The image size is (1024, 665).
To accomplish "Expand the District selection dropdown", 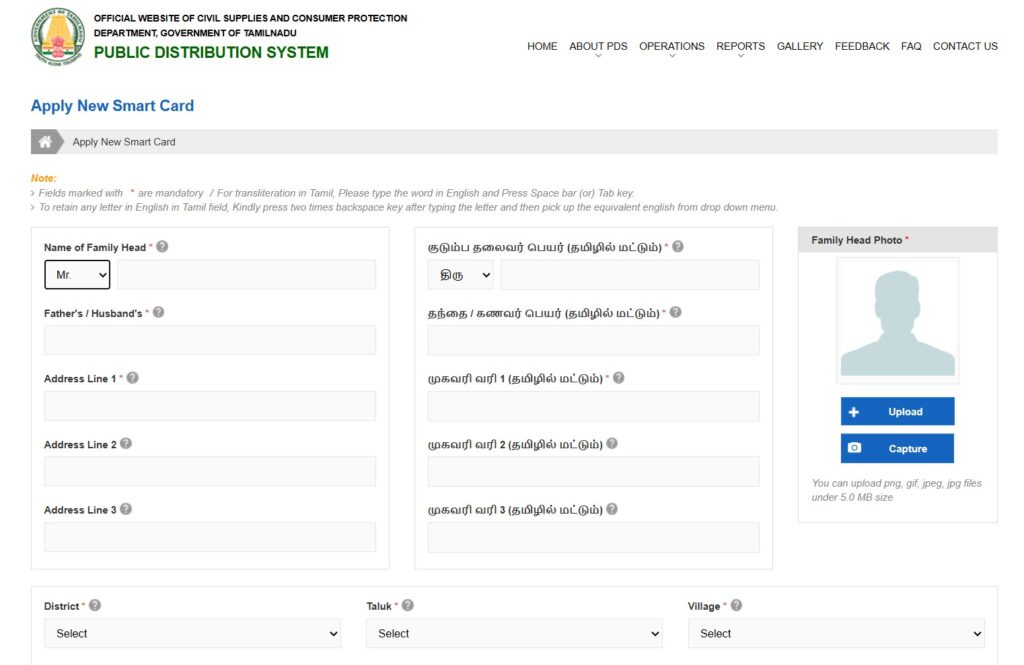I will tap(192, 633).
